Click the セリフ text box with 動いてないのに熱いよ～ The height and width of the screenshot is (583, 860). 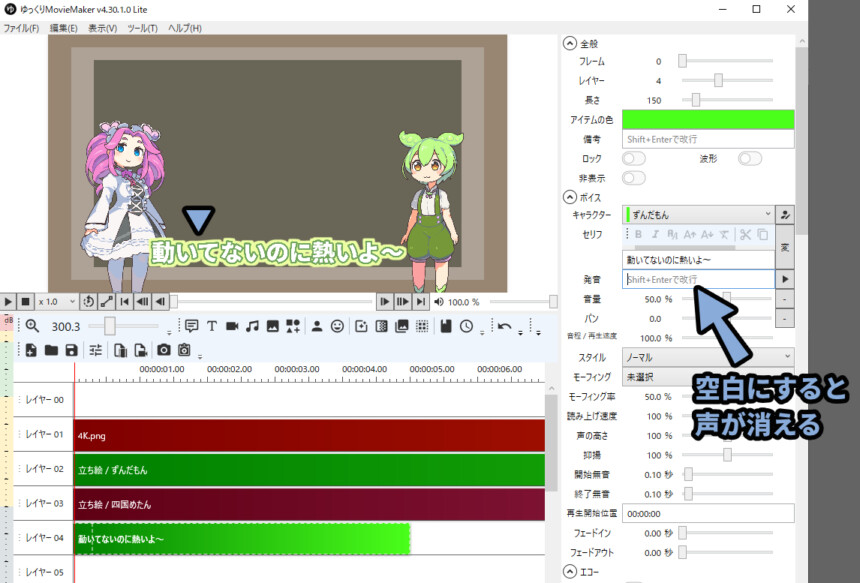pos(699,259)
